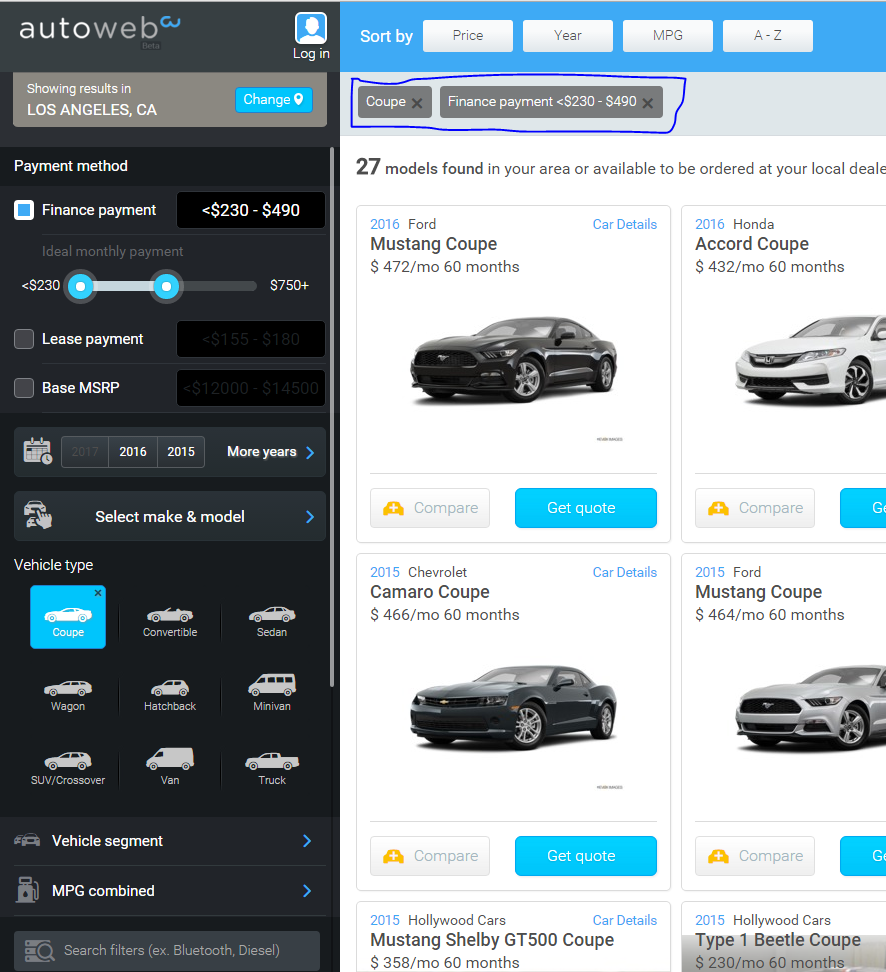This screenshot has width=886, height=972.
Task: Click the Type 1 Beetle Coupe title
Action: pyautogui.click(x=777, y=940)
